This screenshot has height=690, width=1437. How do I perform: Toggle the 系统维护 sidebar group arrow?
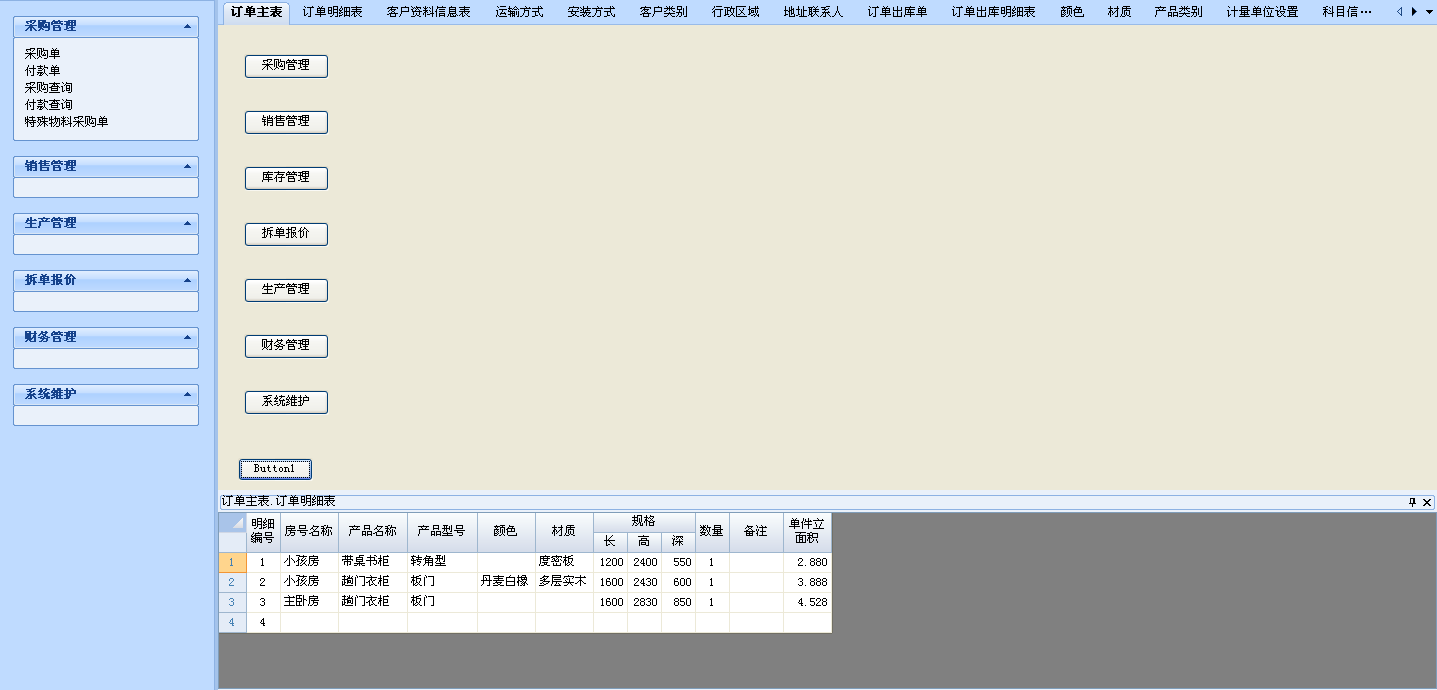coord(187,394)
